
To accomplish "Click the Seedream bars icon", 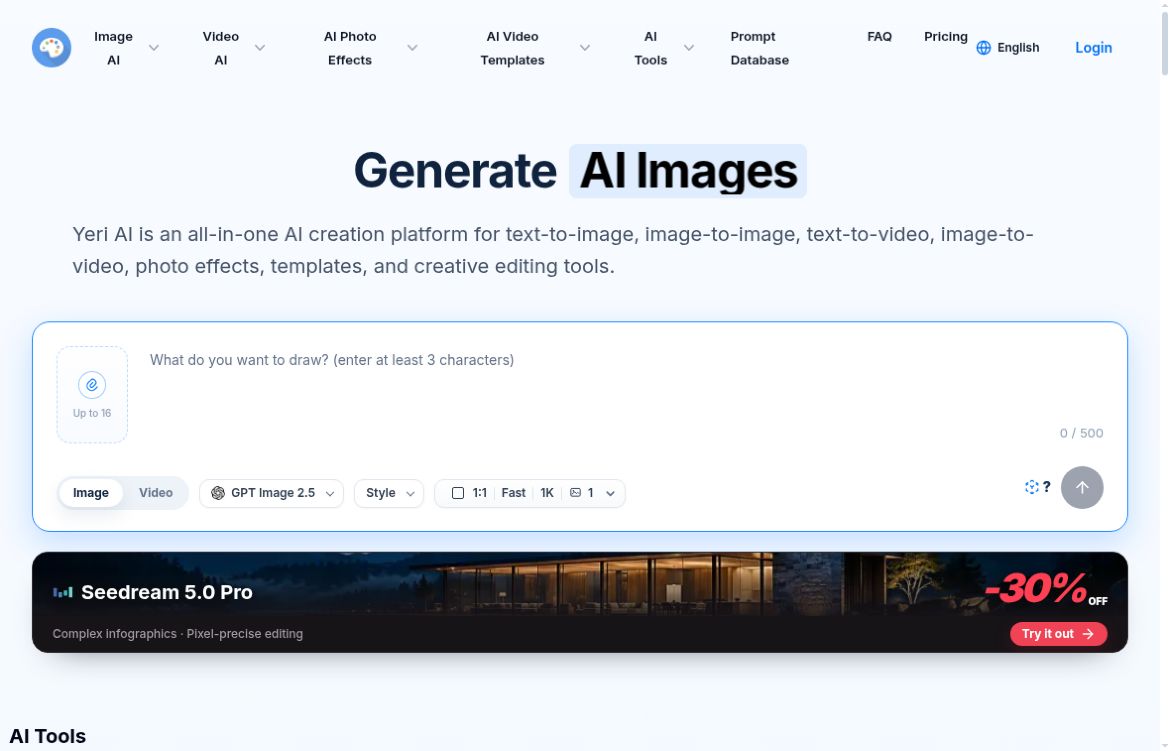I will pos(63,592).
